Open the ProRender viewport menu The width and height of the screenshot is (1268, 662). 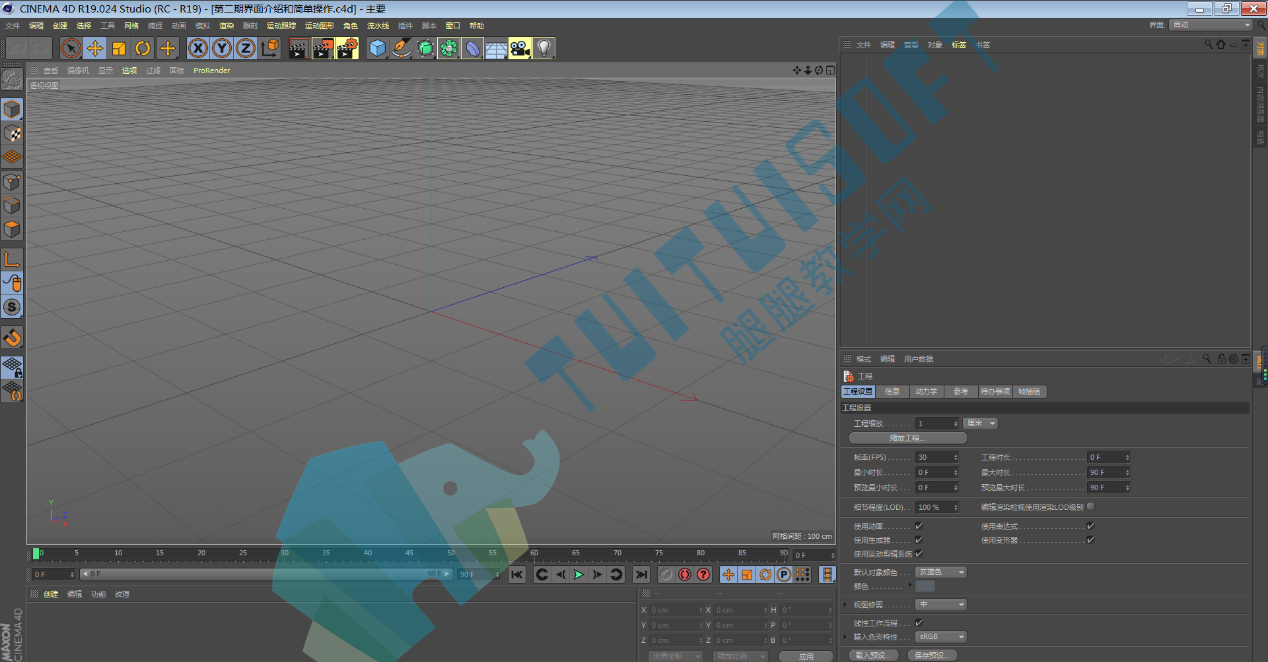click(x=212, y=71)
